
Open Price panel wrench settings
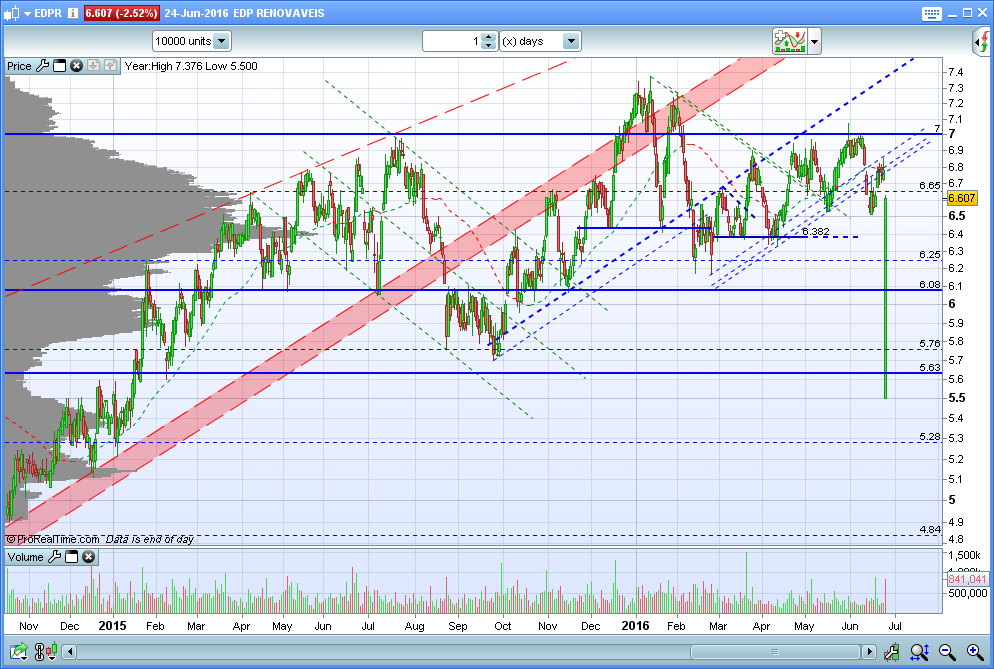[x=42, y=65]
